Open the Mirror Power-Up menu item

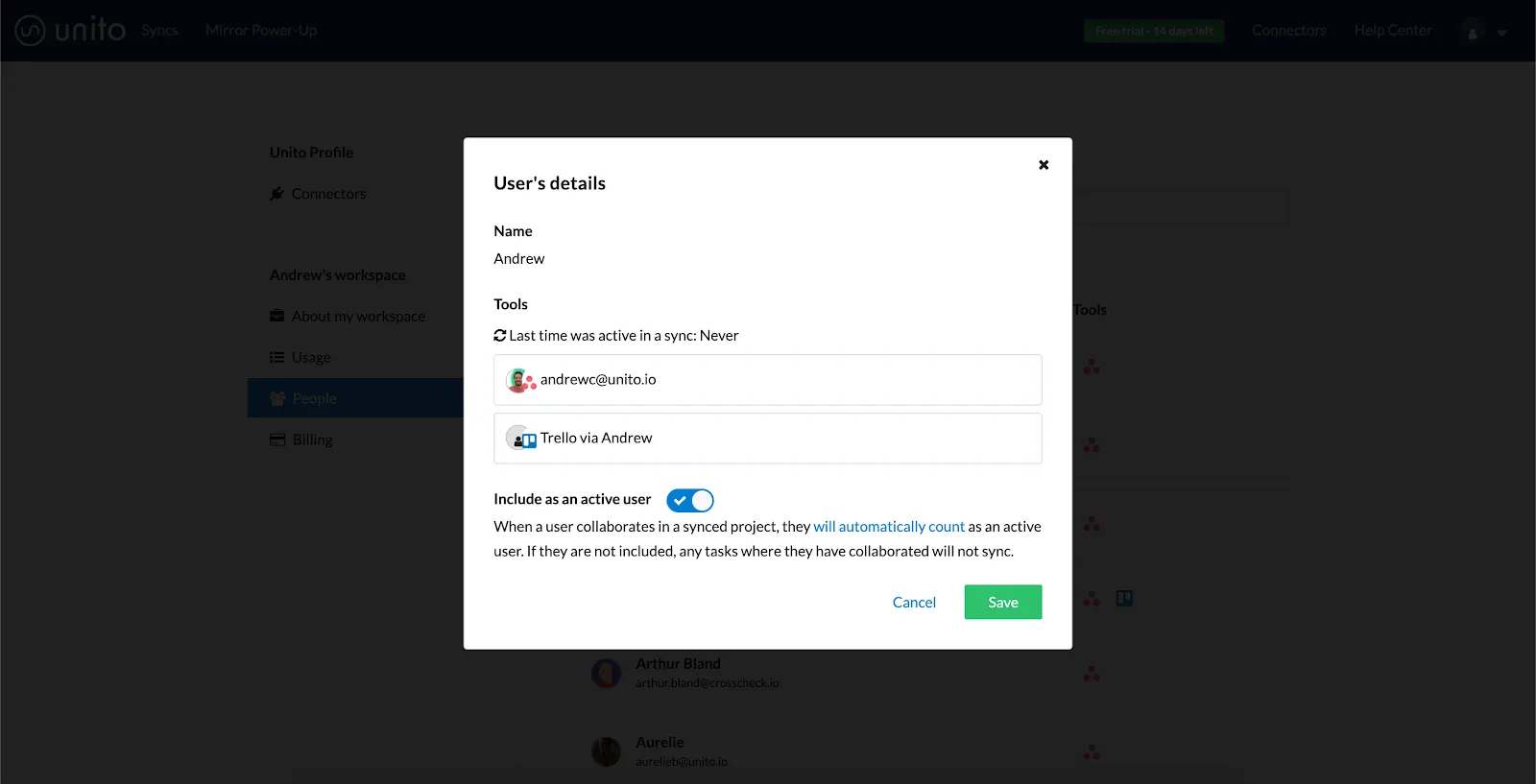point(261,31)
